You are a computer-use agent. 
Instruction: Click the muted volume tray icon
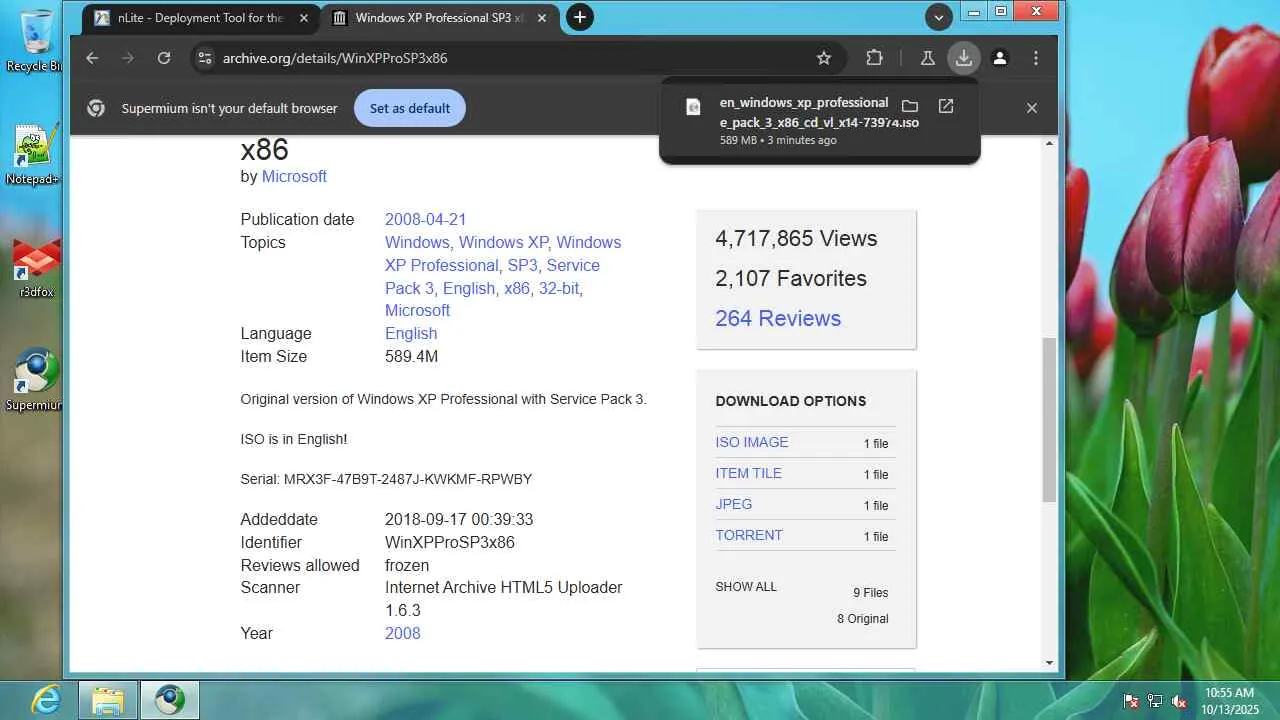[1179, 701]
